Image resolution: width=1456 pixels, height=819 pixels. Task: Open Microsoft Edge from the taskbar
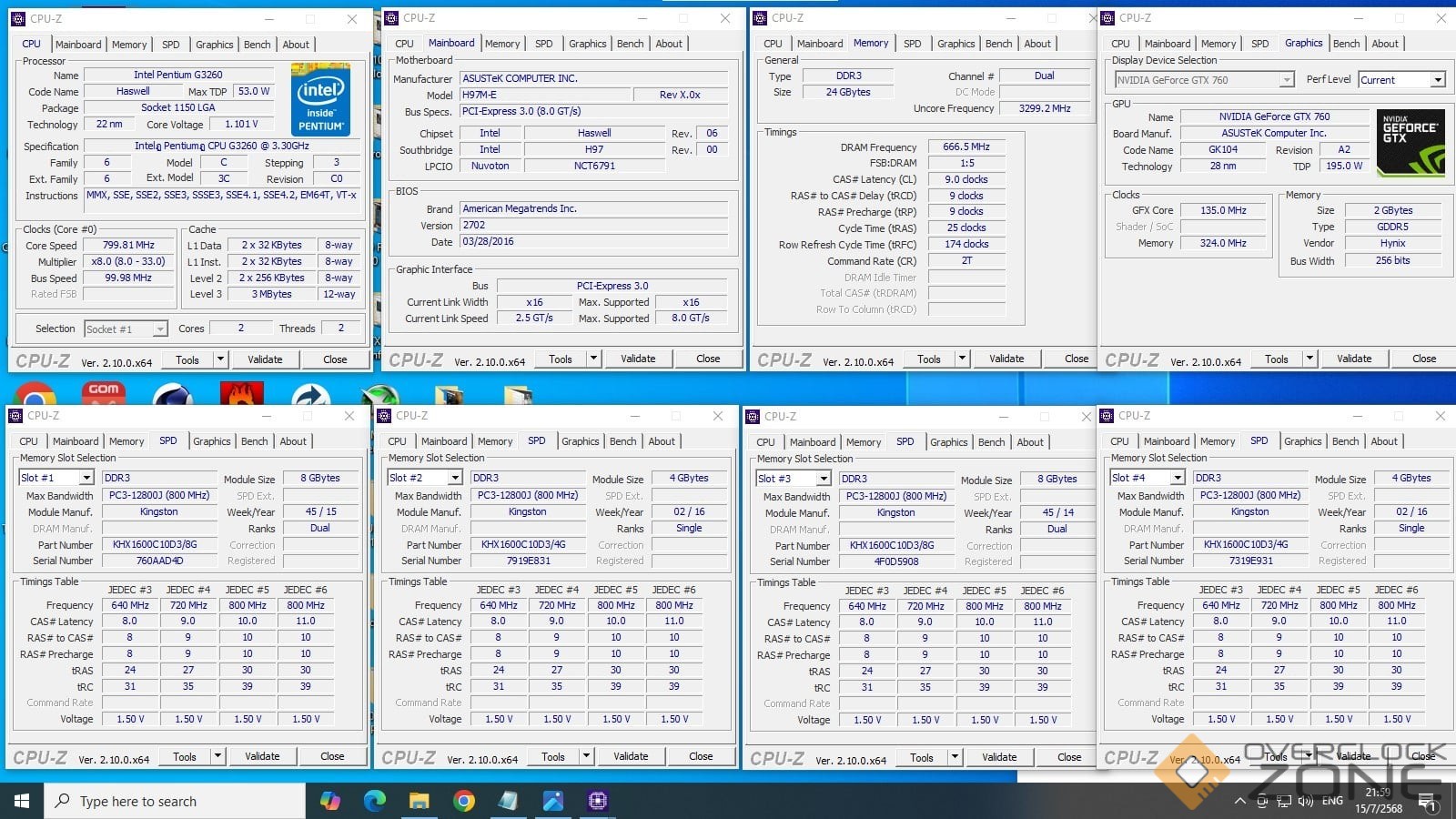375,801
